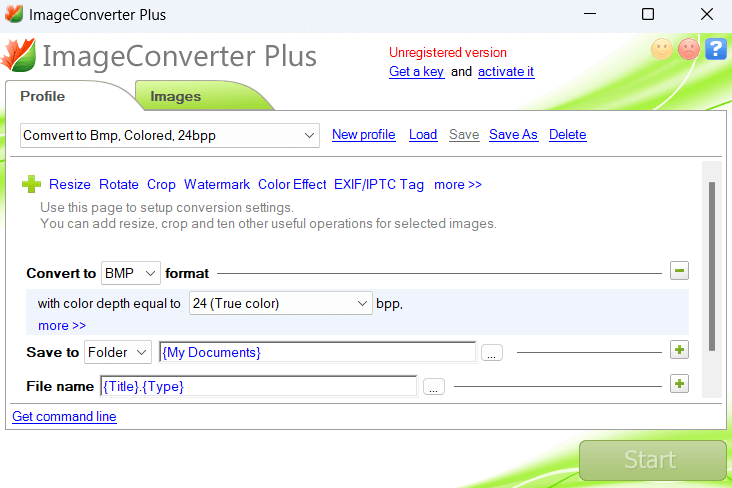The image size is (732, 488).
Task: Show more color depth options link
Action: tap(62, 325)
